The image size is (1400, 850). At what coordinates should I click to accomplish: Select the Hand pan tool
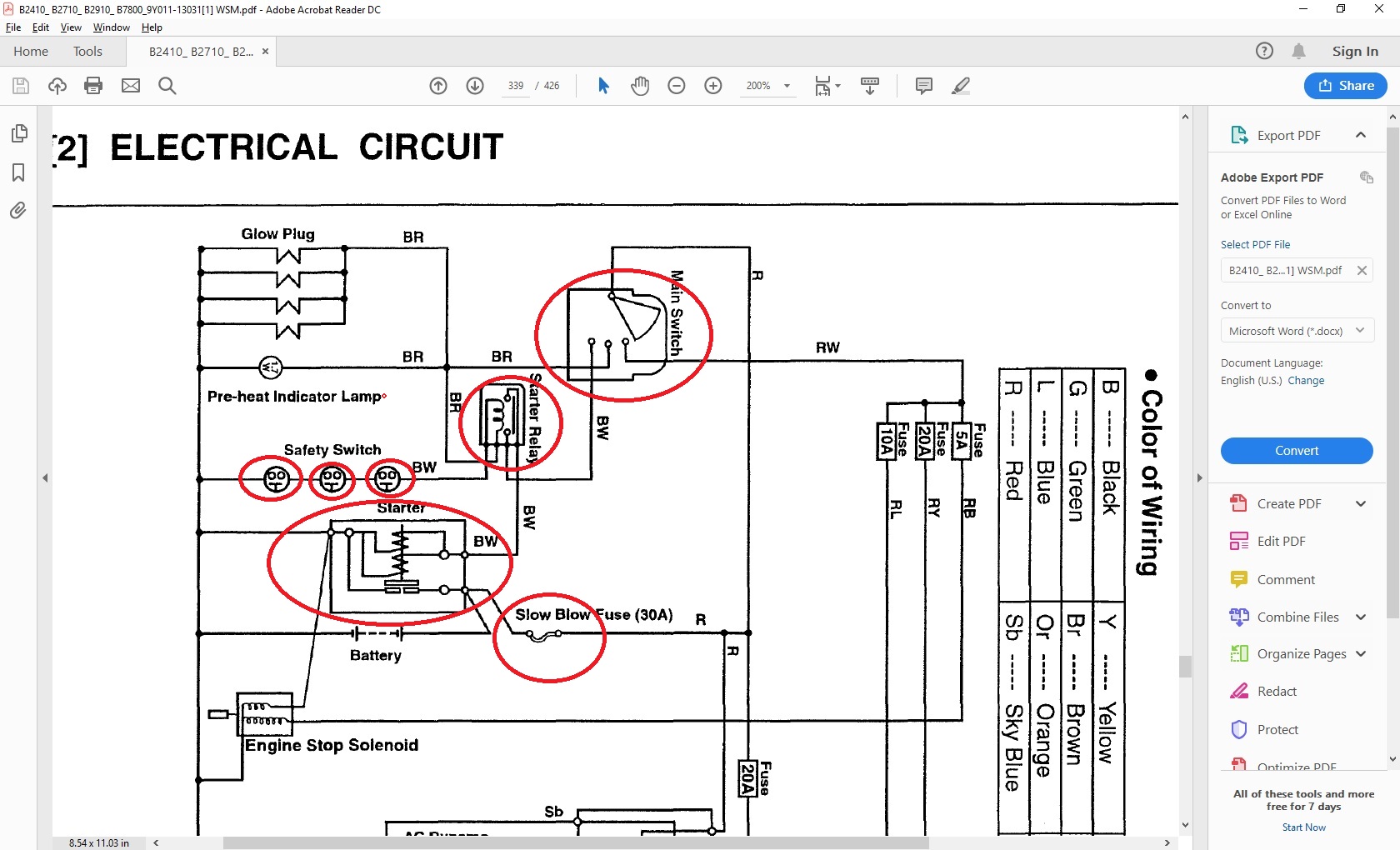coord(640,86)
